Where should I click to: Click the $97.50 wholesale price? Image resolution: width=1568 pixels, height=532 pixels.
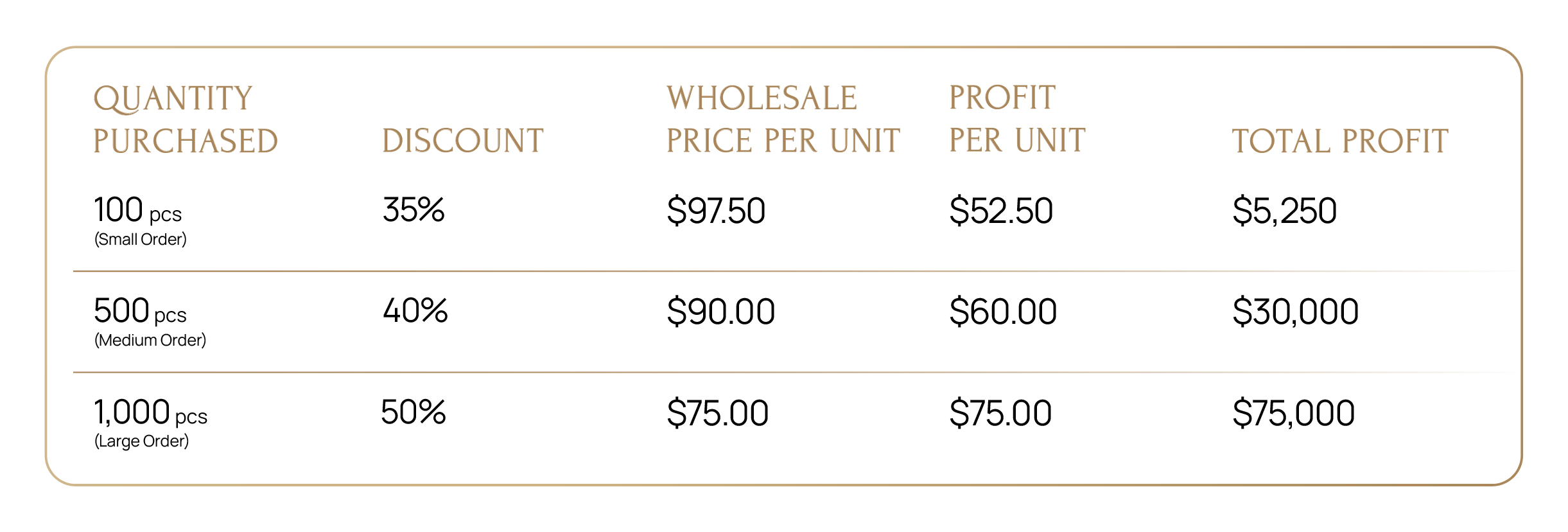(x=716, y=211)
